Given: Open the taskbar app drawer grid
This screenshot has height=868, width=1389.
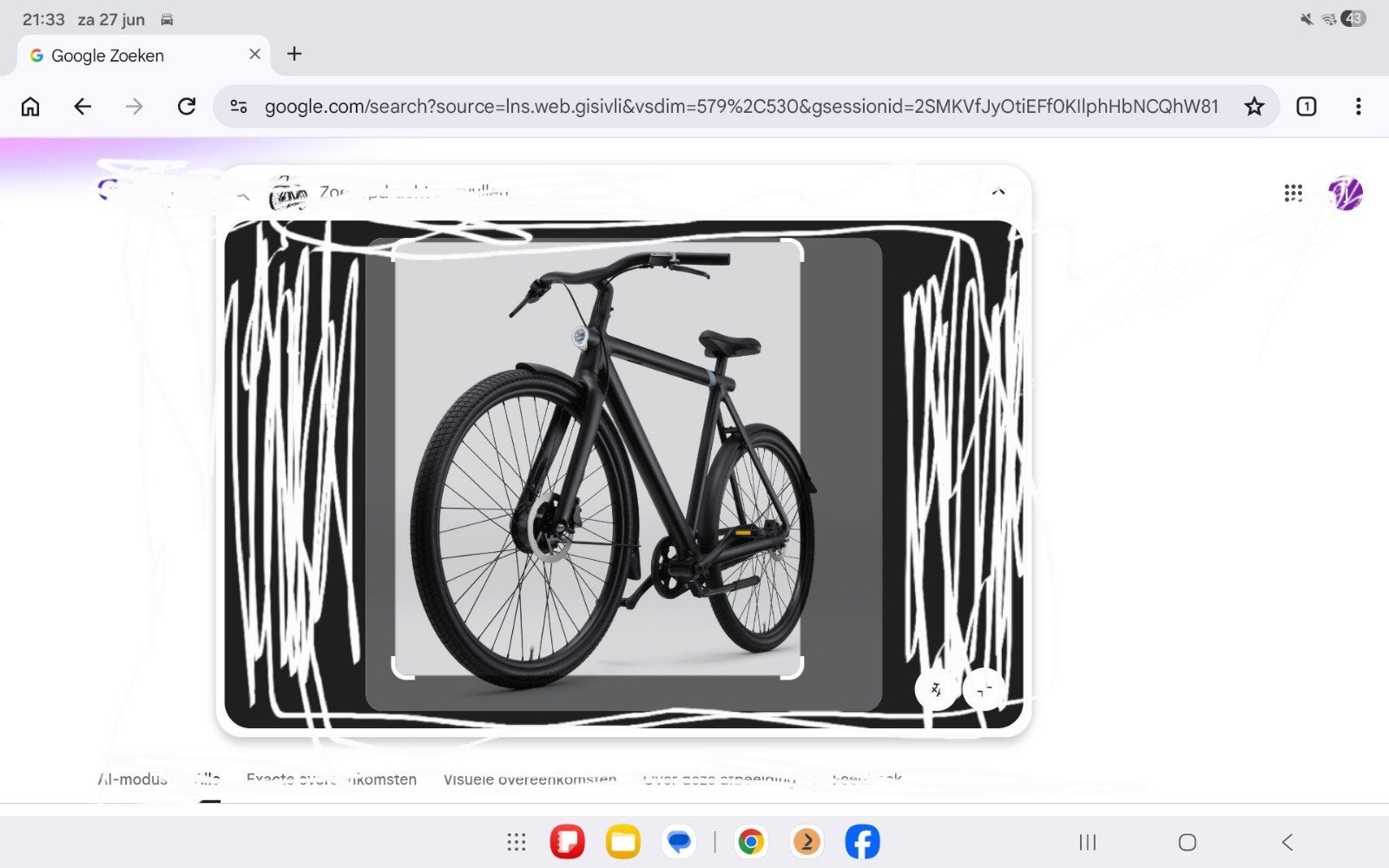Looking at the screenshot, I should (517, 842).
